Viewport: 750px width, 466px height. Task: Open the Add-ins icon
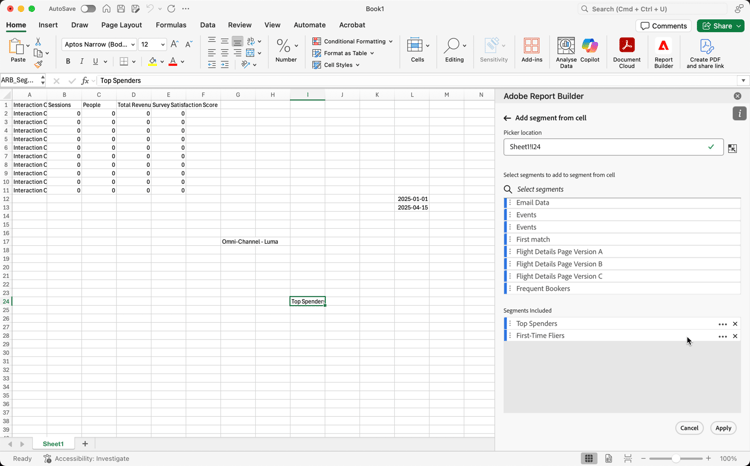pyautogui.click(x=531, y=50)
